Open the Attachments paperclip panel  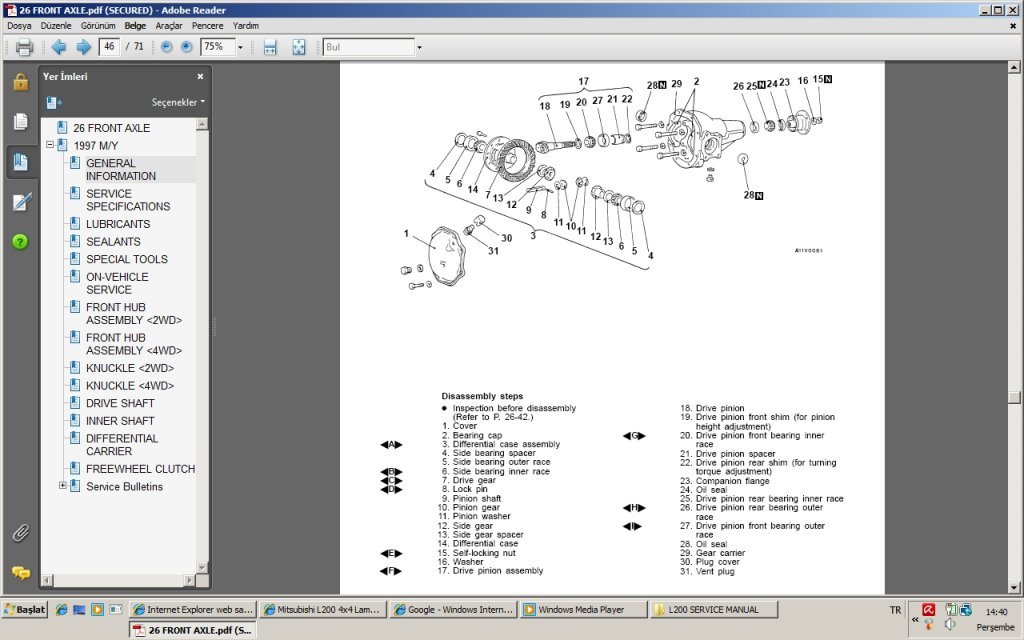[x=20, y=533]
